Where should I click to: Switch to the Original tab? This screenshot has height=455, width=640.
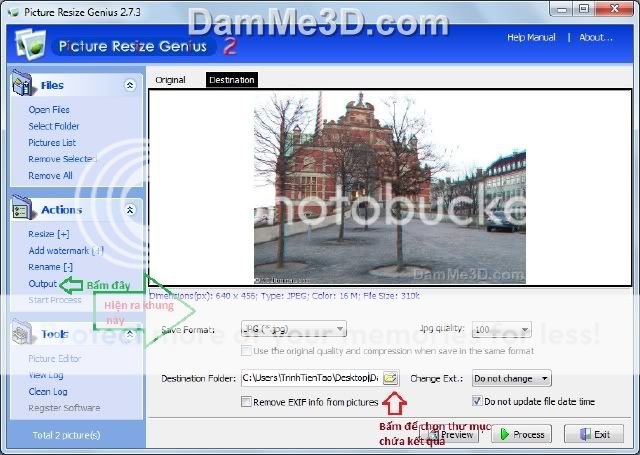[x=170, y=80]
